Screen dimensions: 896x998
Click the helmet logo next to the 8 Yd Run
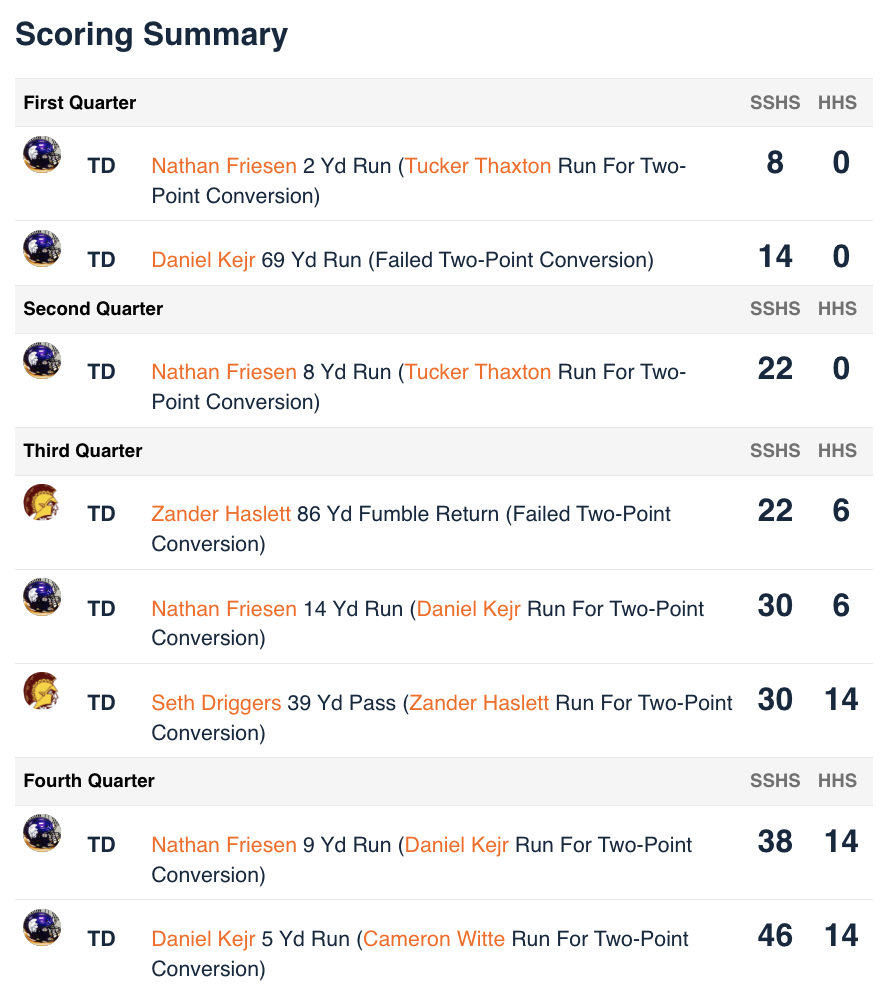[x=42, y=361]
